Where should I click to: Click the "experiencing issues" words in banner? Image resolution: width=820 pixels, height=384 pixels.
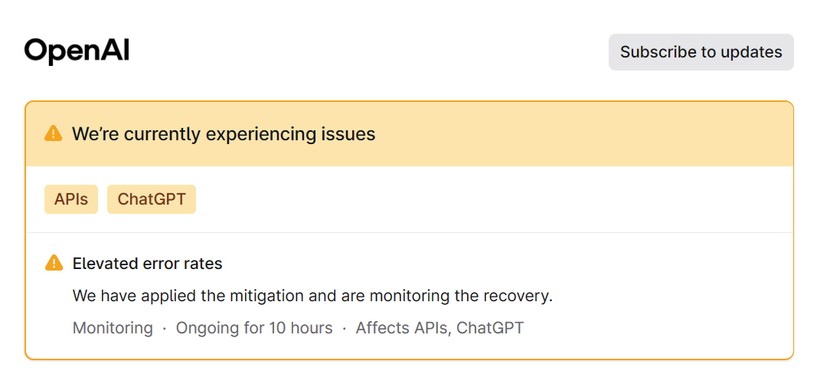[x=290, y=134]
